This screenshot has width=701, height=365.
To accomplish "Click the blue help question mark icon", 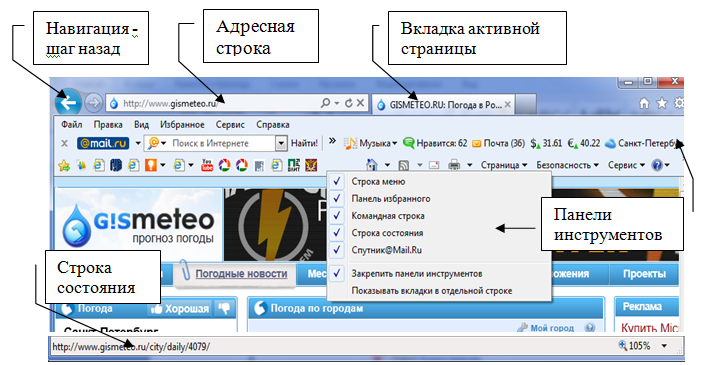I will (657, 165).
